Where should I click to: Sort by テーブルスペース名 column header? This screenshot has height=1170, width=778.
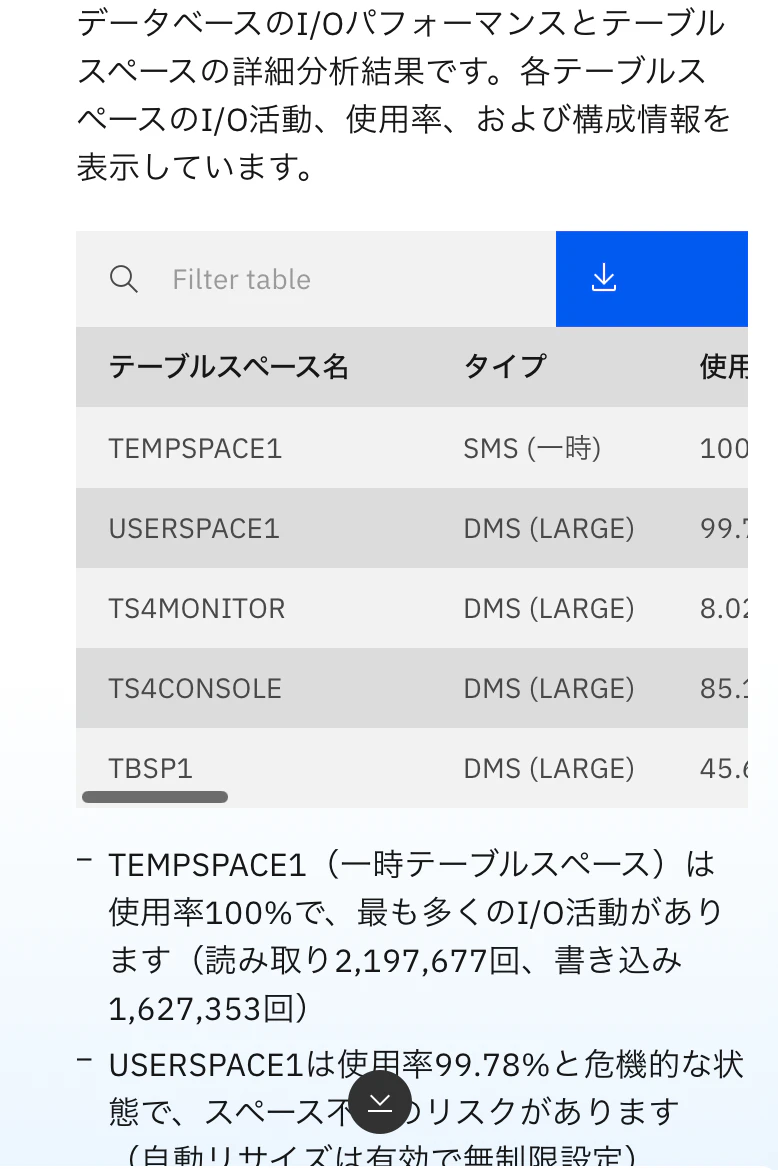point(229,367)
